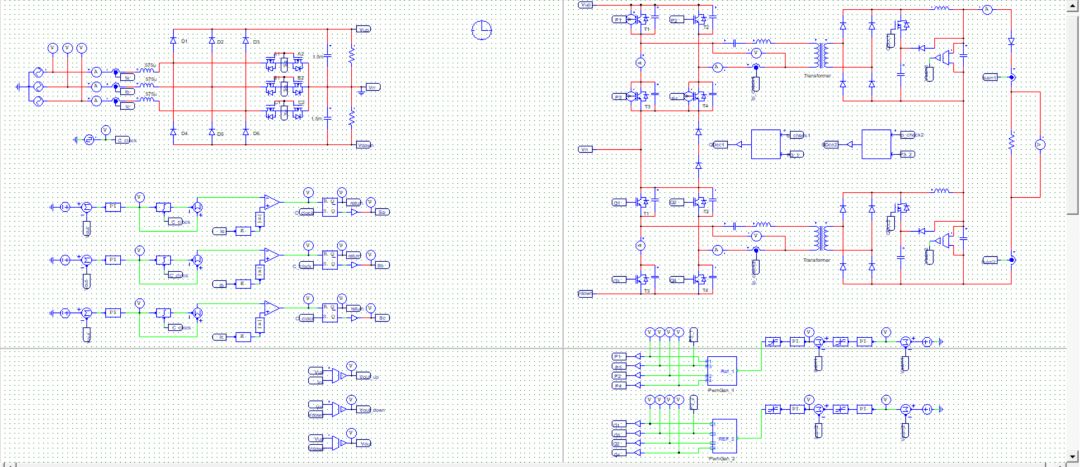Select the top 375u input inductor
Screen dimensions: 1080x467
(148, 70)
